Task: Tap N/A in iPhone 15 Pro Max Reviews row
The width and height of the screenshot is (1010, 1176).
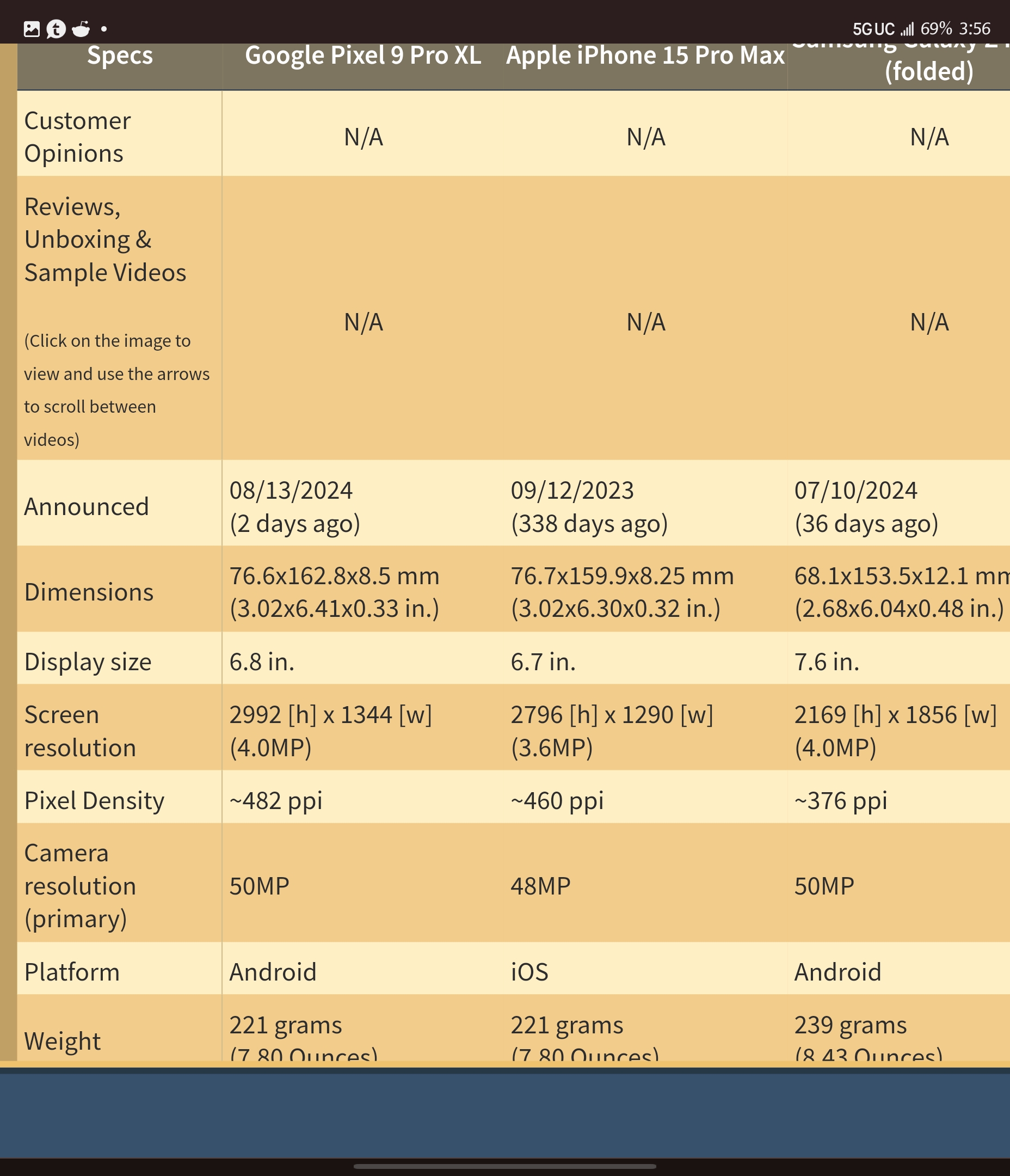Action: [646, 322]
